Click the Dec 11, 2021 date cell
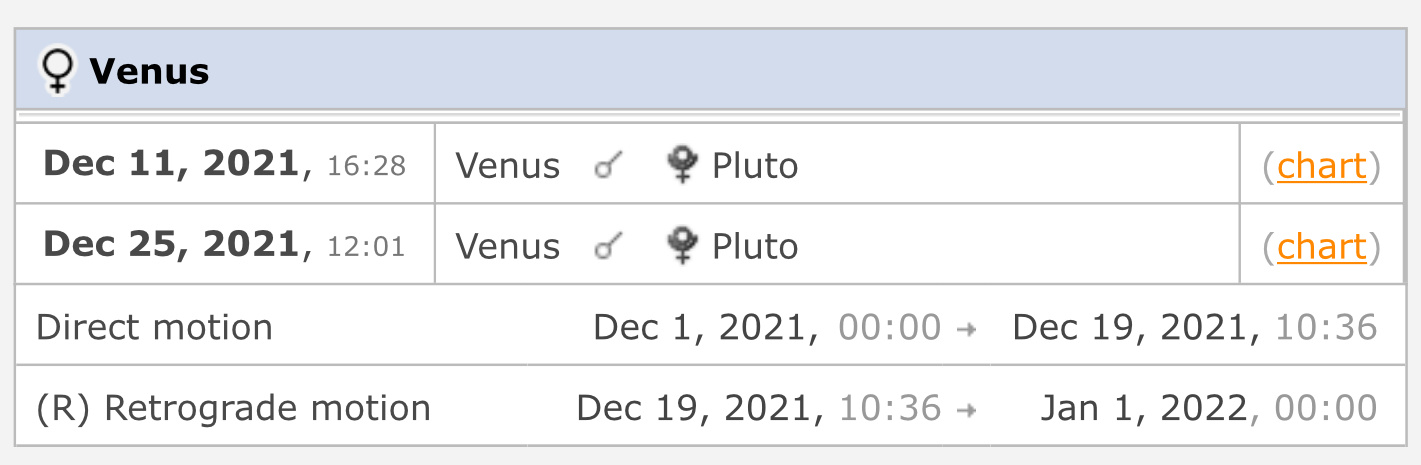 (225, 164)
